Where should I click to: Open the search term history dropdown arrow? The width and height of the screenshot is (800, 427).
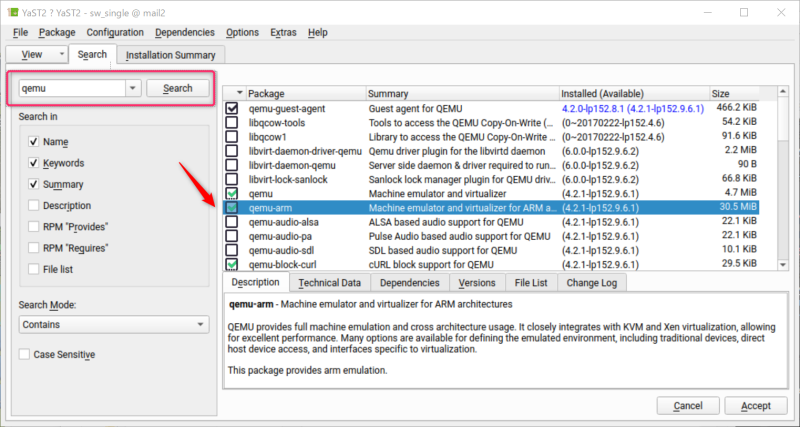pyautogui.click(x=133, y=88)
